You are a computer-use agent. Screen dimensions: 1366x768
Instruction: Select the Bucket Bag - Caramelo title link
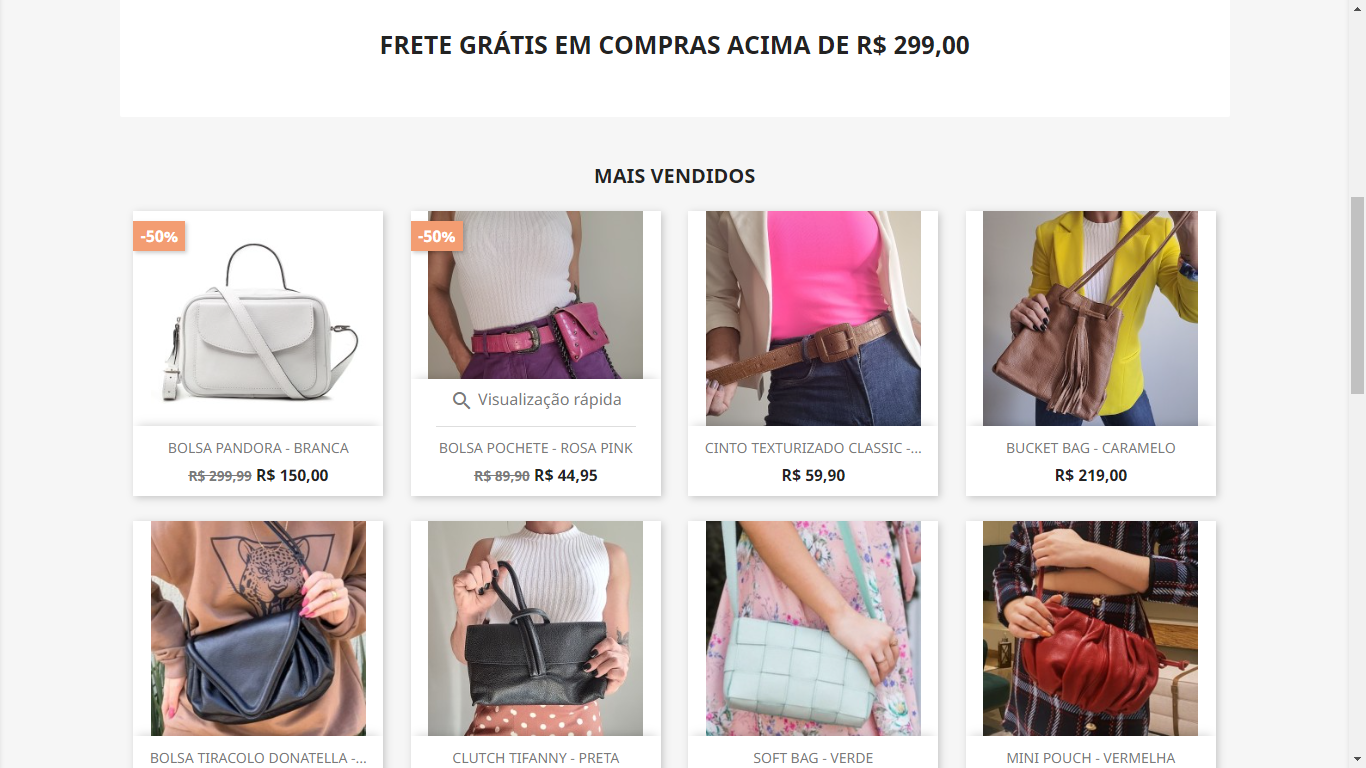click(1091, 448)
